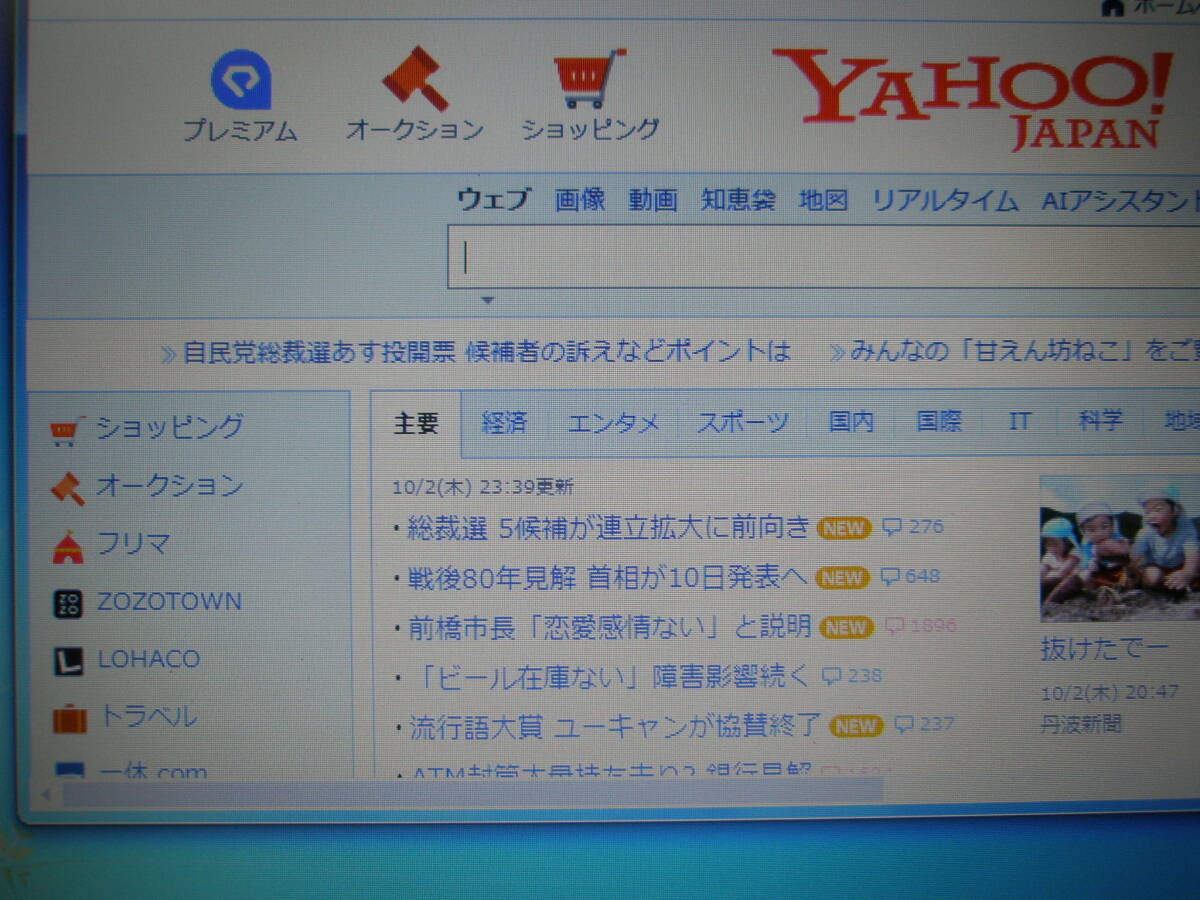Select the 画像 search tab
Screen dimensions: 1200x900
580,199
